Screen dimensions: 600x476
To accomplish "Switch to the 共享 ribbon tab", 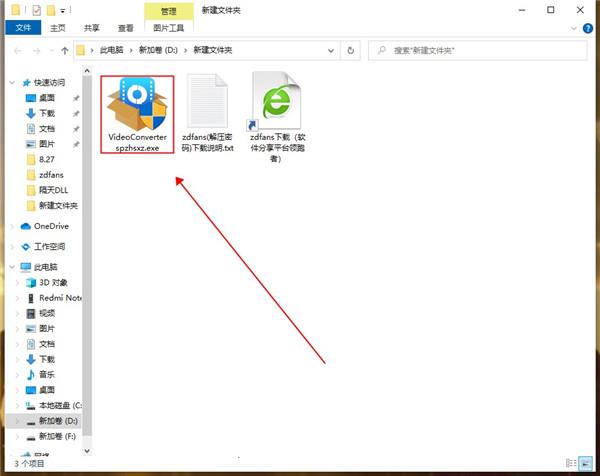I will coord(91,28).
